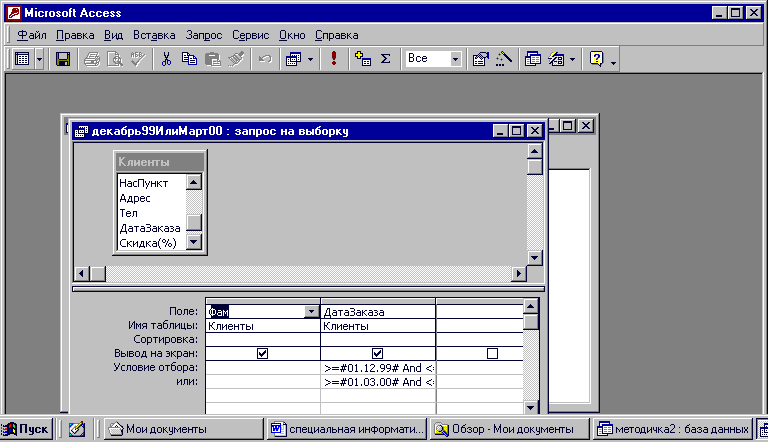Click Клиенты field list scroll up arrow
The height and width of the screenshot is (442, 768).
click(x=194, y=182)
